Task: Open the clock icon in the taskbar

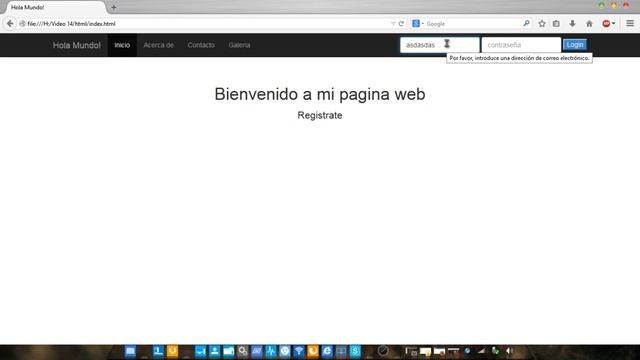Action: 383,351
